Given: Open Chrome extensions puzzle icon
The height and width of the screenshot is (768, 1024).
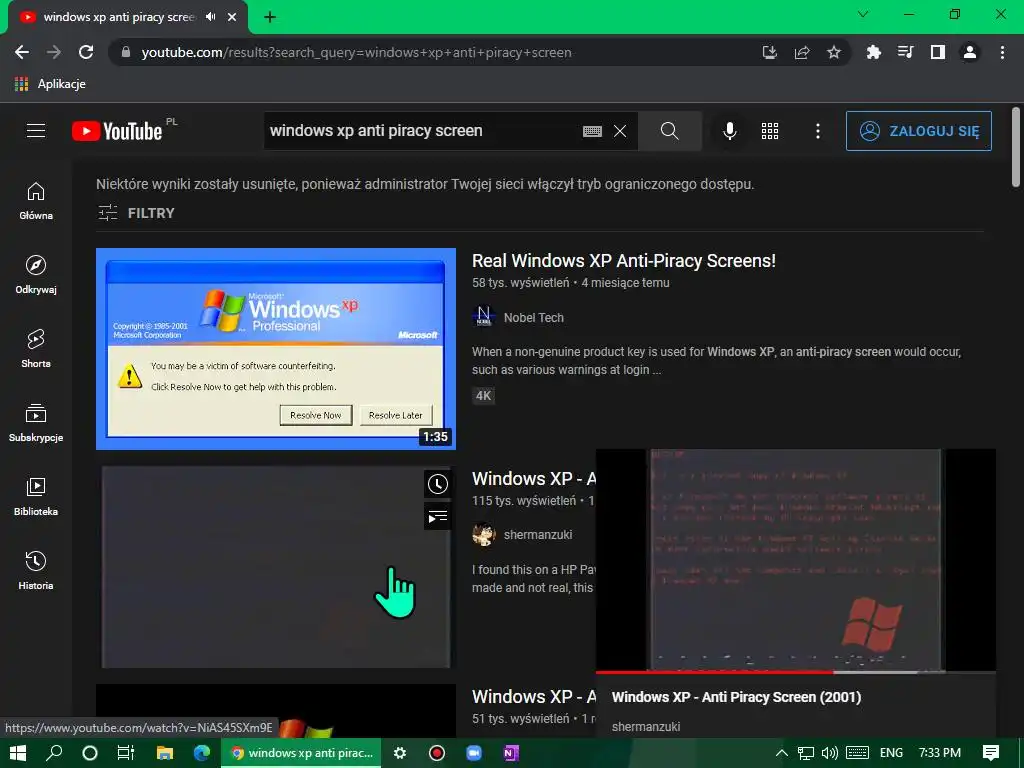Looking at the screenshot, I should tap(873, 52).
